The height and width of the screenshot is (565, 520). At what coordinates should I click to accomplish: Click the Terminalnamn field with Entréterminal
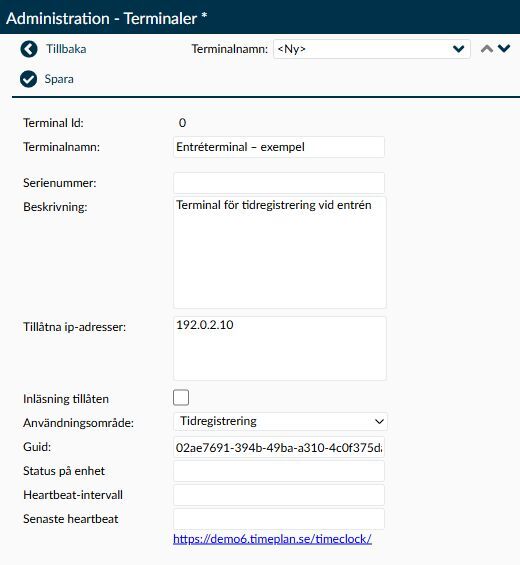click(x=279, y=147)
